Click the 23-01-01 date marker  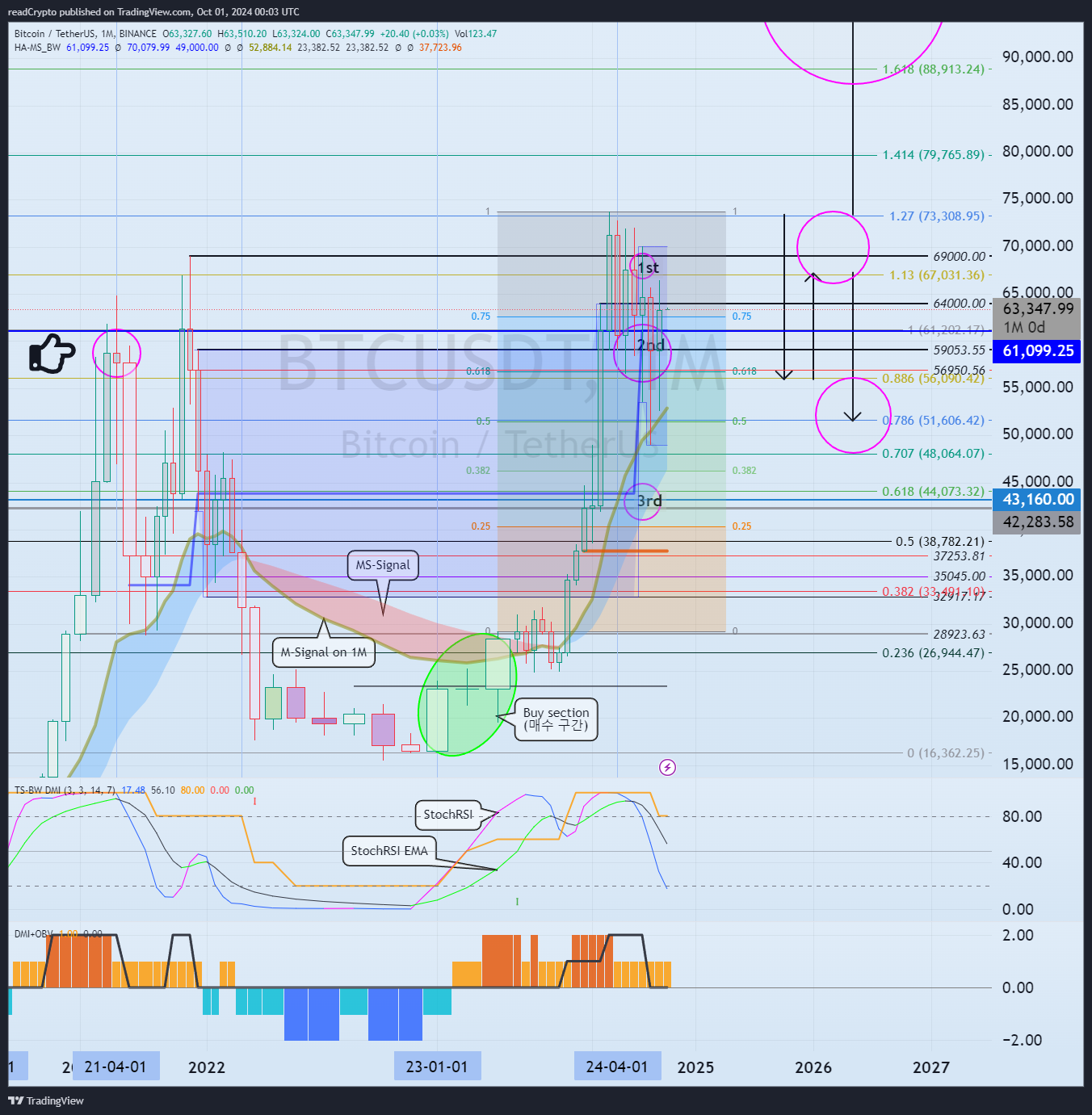coord(437,1067)
